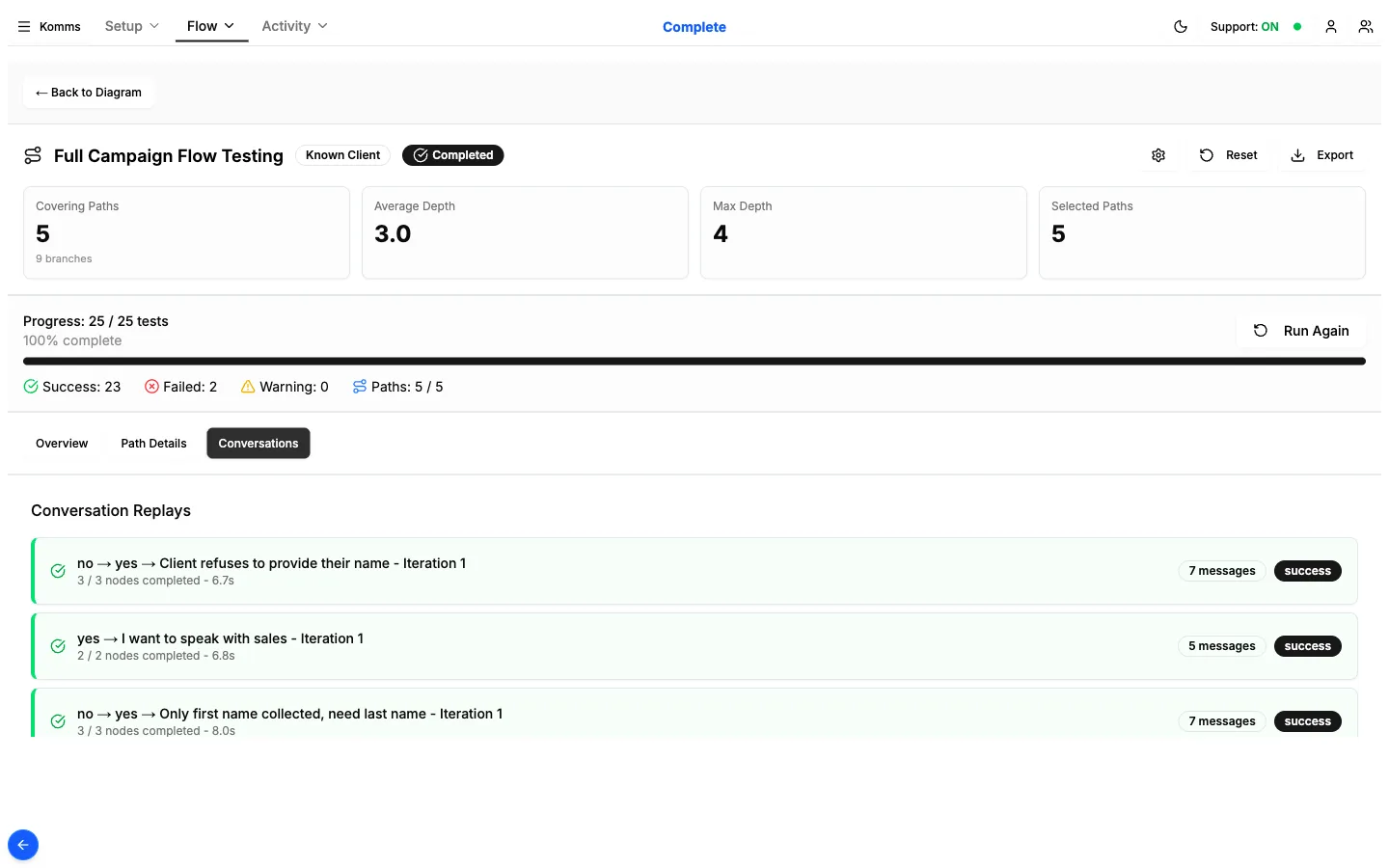Click the Komms brand label

click(60, 27)
